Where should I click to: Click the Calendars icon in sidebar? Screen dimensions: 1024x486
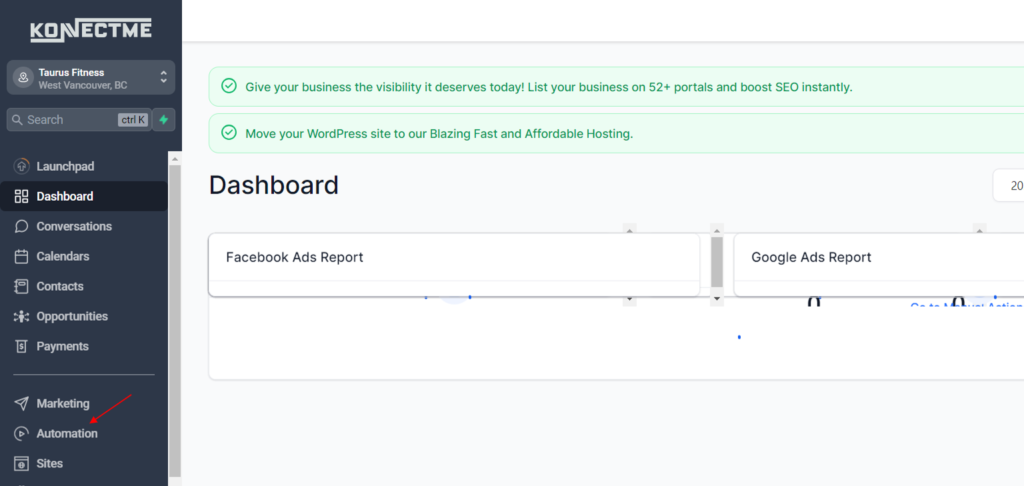coord(21,256)
